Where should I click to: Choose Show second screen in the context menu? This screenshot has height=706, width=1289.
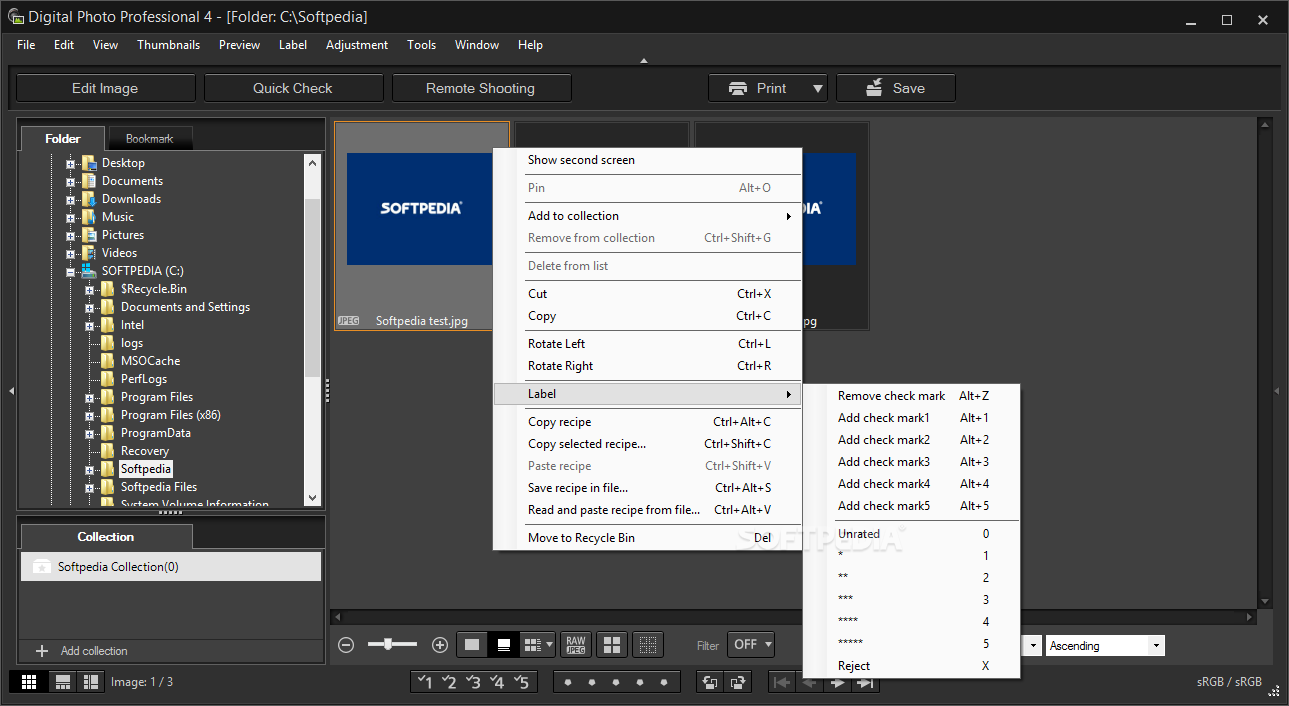[x=648, y=160]
